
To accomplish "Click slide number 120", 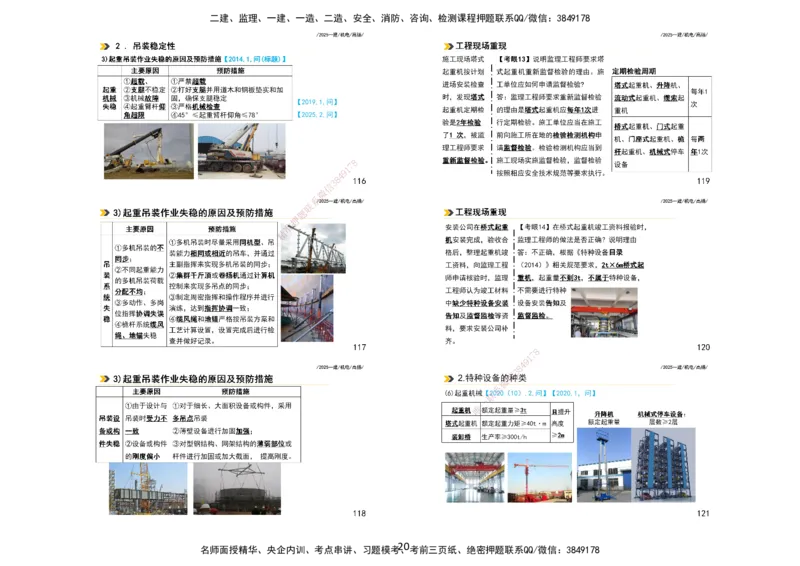I will tap(703, 347).
